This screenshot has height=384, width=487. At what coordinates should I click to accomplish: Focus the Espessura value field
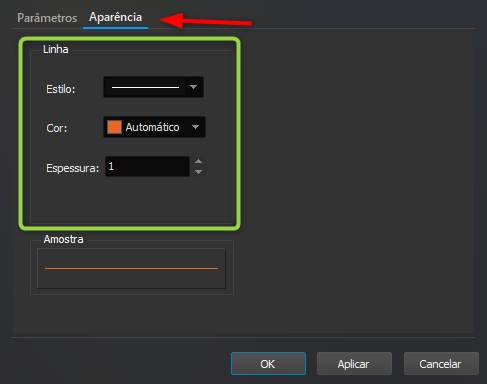click(x=147, y=166)
